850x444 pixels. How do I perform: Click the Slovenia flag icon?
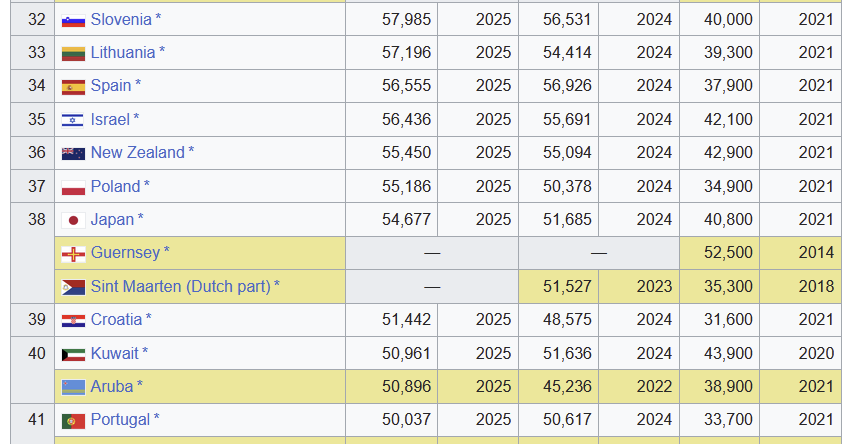73,20
